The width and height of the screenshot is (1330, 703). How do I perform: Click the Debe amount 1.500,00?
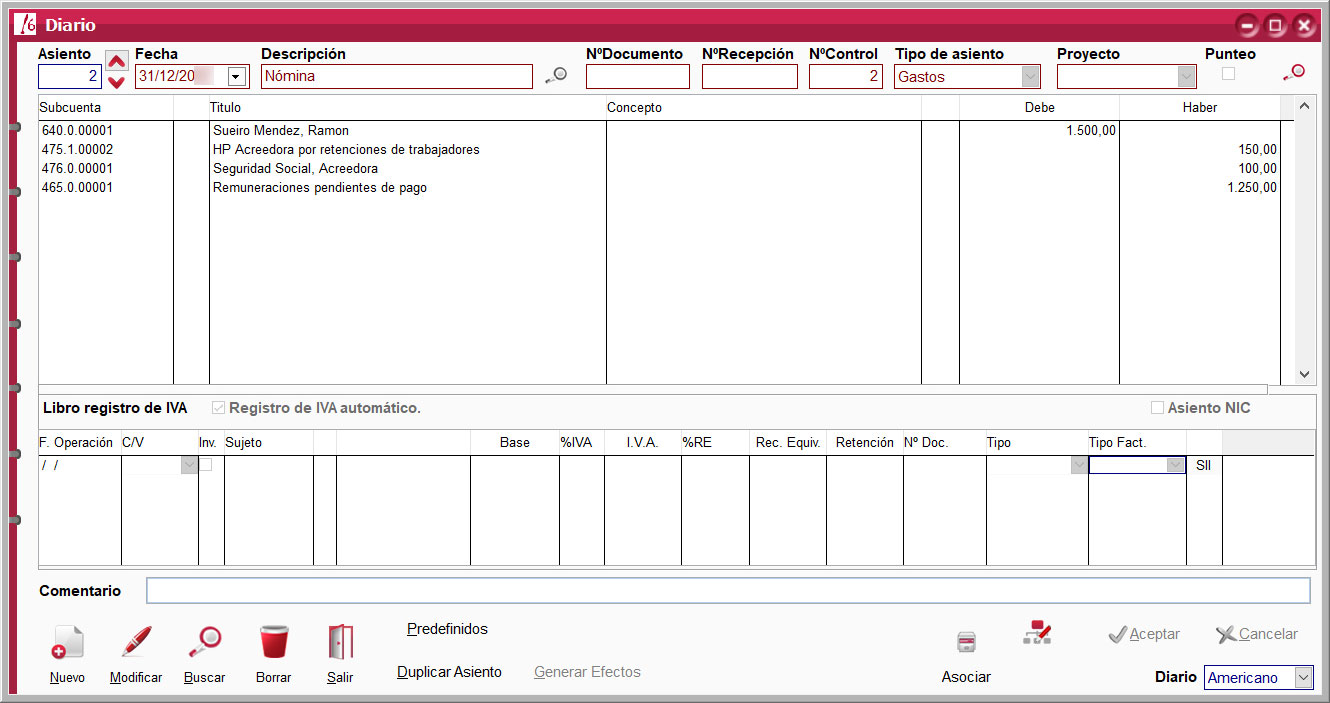pos(1092,131)
